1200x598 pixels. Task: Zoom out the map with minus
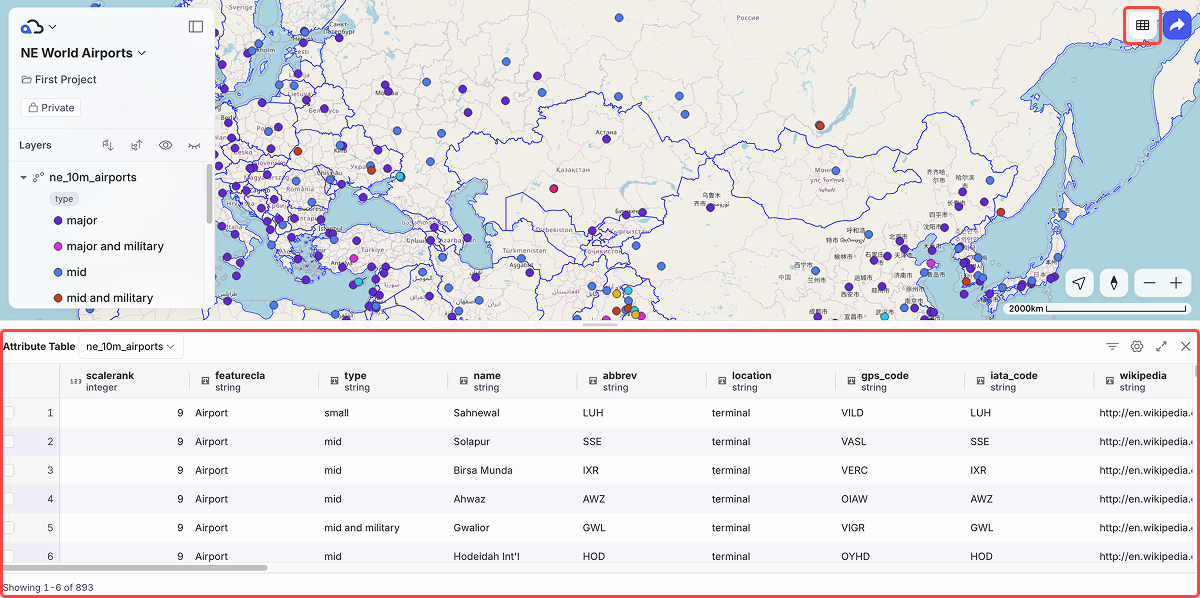click(x=1150, y=283)
